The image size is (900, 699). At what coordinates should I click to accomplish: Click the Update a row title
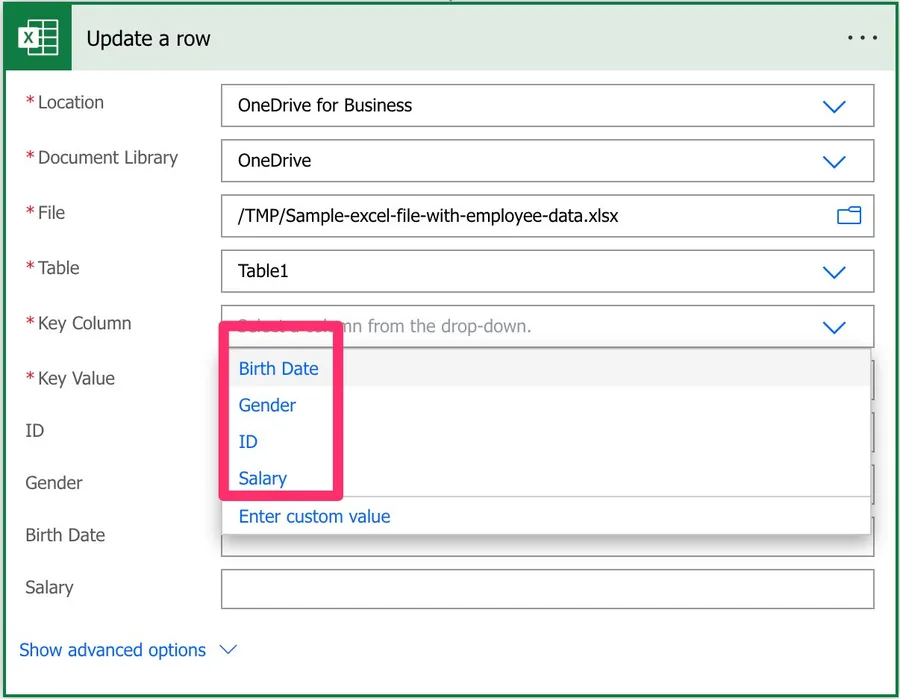click(x=148, y=39)
